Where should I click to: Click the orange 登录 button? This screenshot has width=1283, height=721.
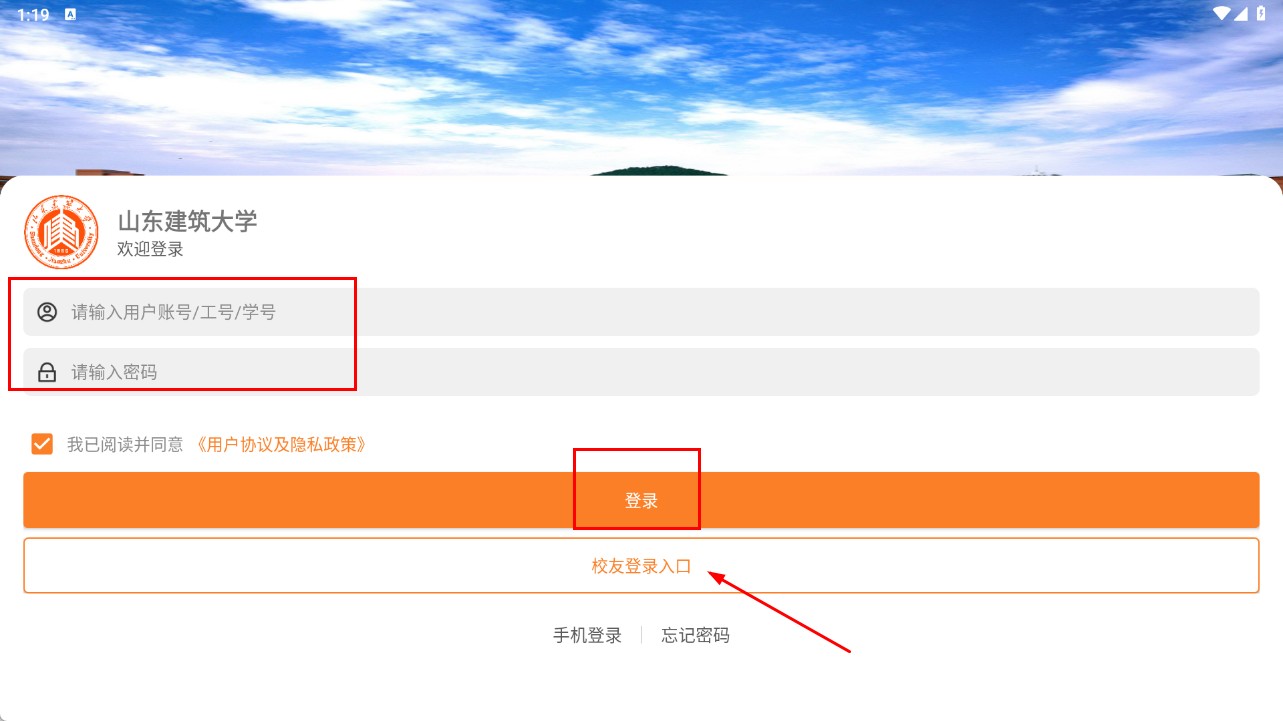click(x=641, y=500)
